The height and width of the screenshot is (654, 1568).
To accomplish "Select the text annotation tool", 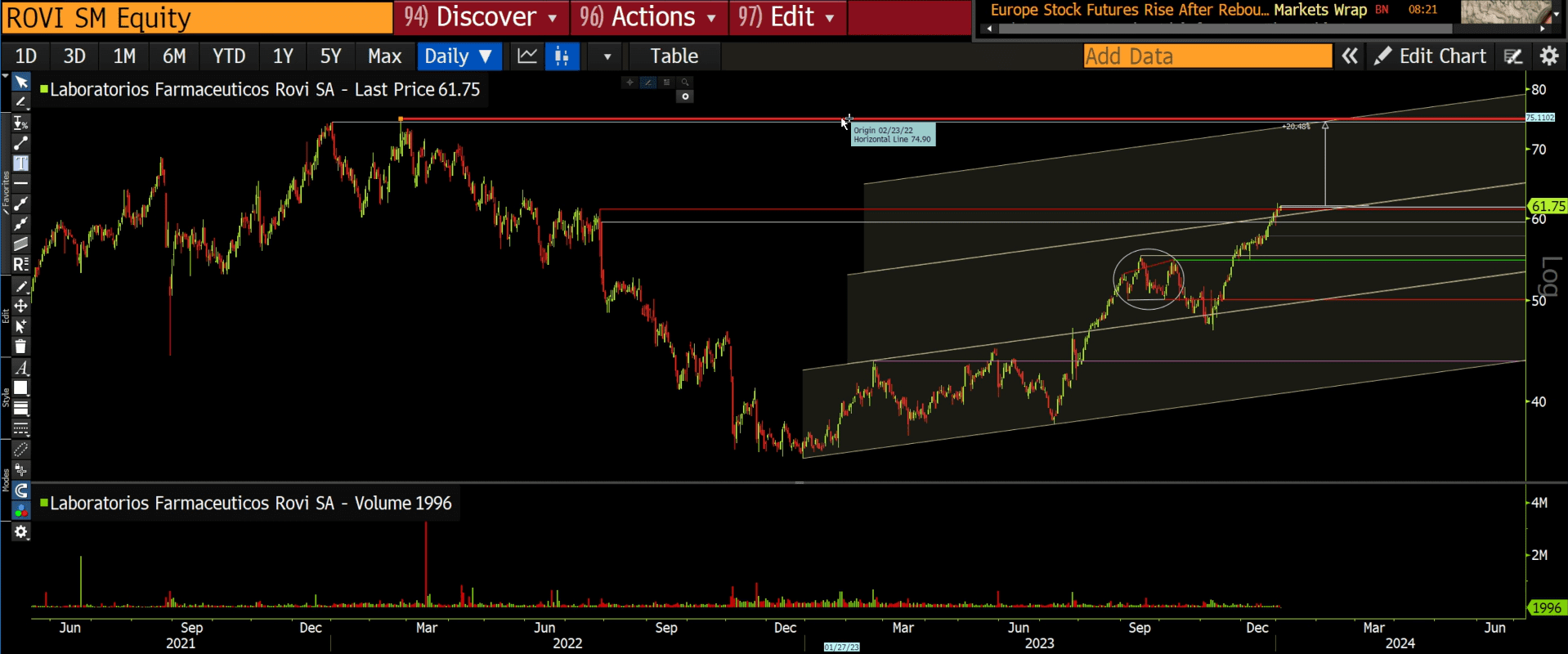I will (x=21, y=163).
